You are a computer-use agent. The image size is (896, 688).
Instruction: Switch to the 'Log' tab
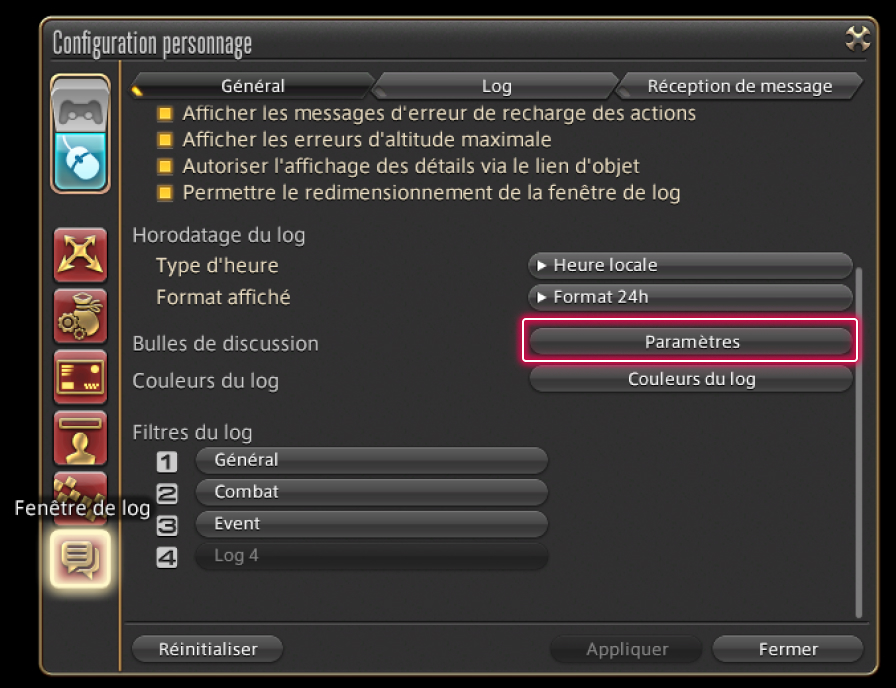pos(496,86)
